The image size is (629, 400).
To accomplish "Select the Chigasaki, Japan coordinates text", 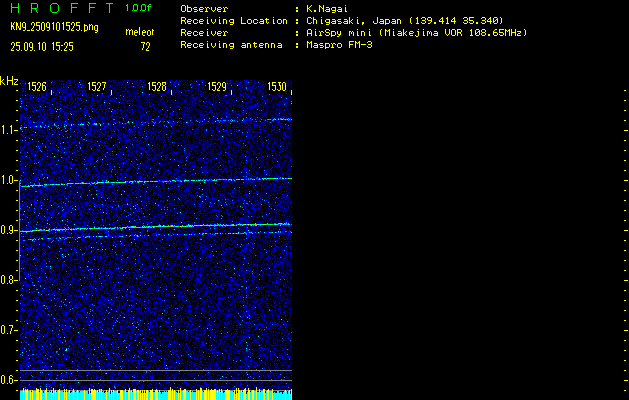I will 405,21.
